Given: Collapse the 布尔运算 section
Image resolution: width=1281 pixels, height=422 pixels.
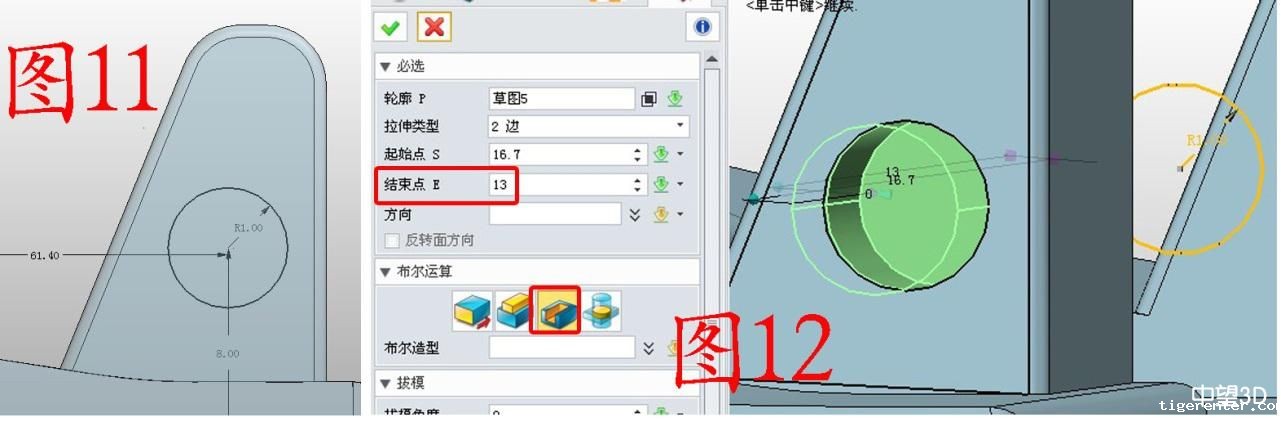Looking at the screenshot, I should [x=384, y=271].
